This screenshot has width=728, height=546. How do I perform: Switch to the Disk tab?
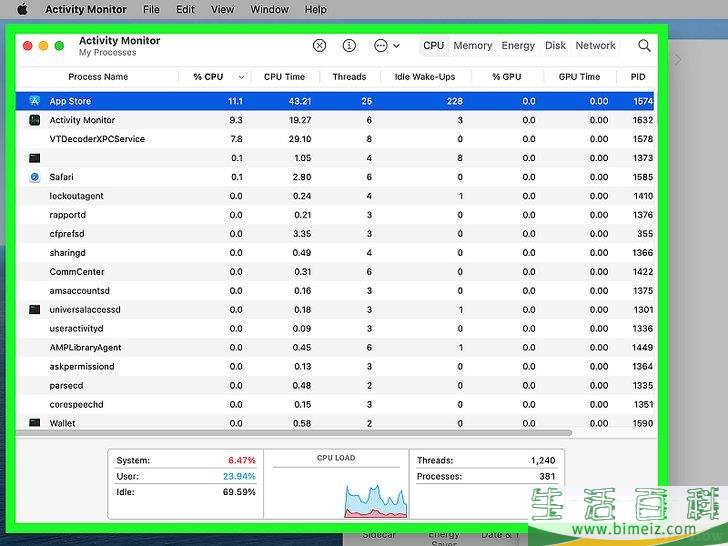555,46
